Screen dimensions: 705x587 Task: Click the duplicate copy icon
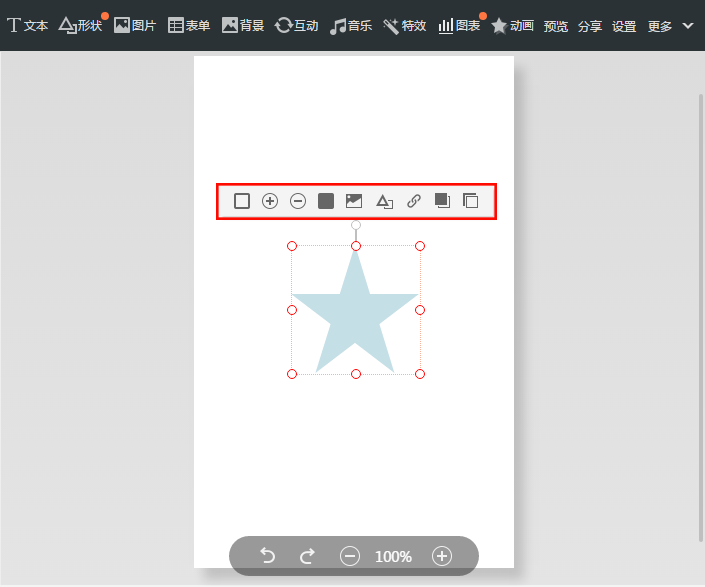[x=470, y=200]
